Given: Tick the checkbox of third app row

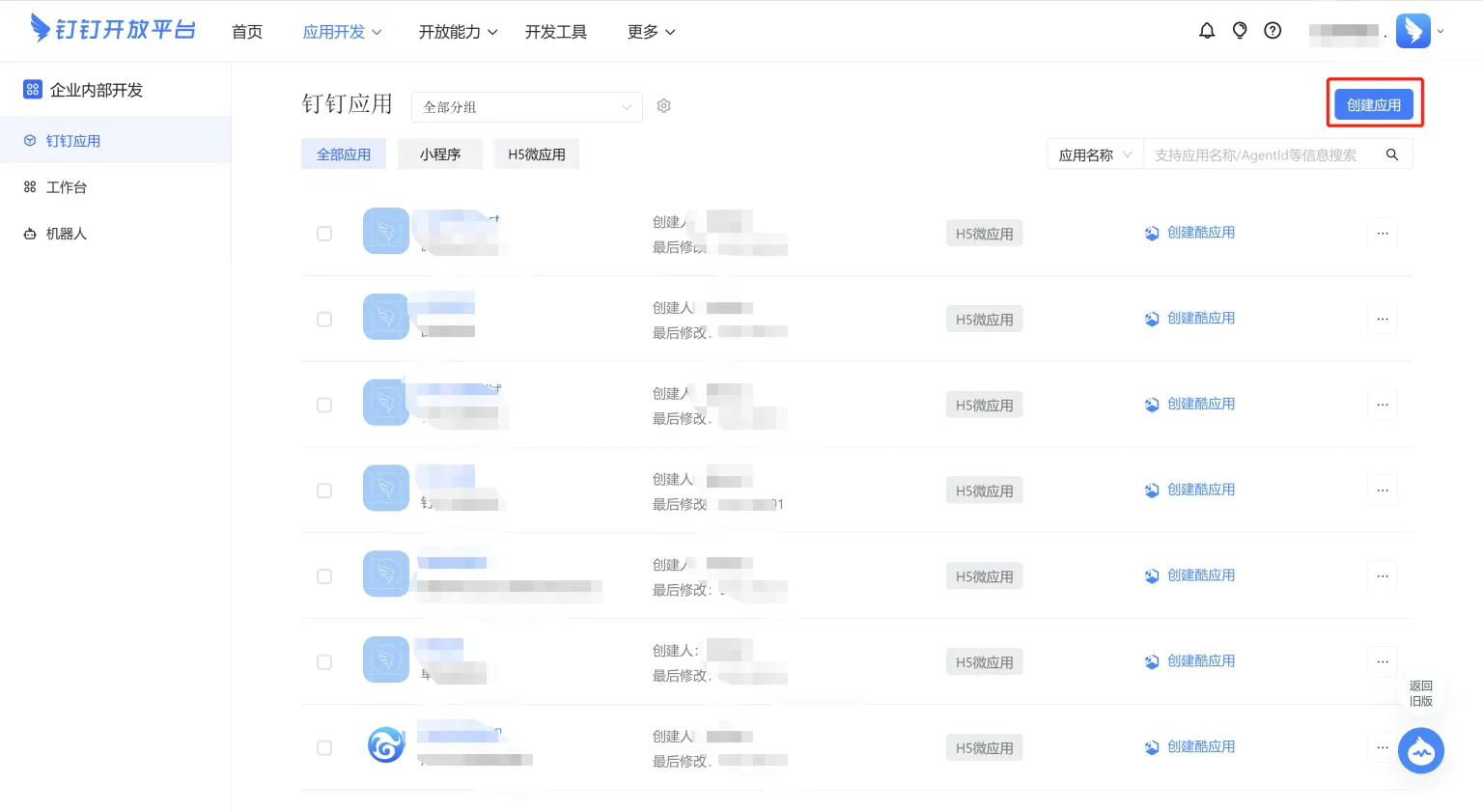Looking at the screenshot, I should (324, 406).
